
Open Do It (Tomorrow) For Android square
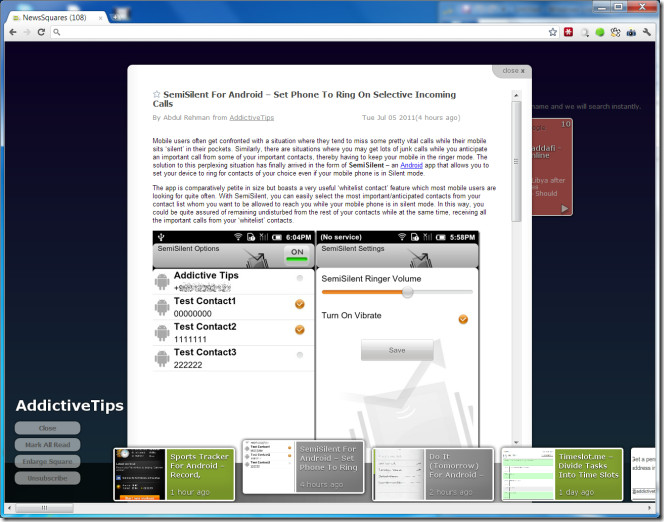(433, 474)
